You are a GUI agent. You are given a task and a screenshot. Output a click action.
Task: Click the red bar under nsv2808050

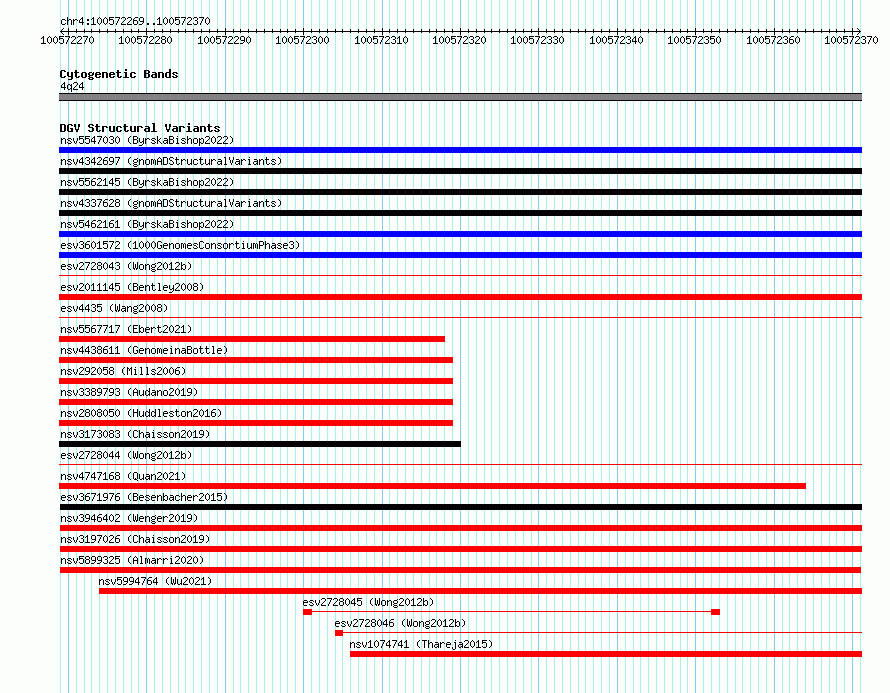coord(256,423)
